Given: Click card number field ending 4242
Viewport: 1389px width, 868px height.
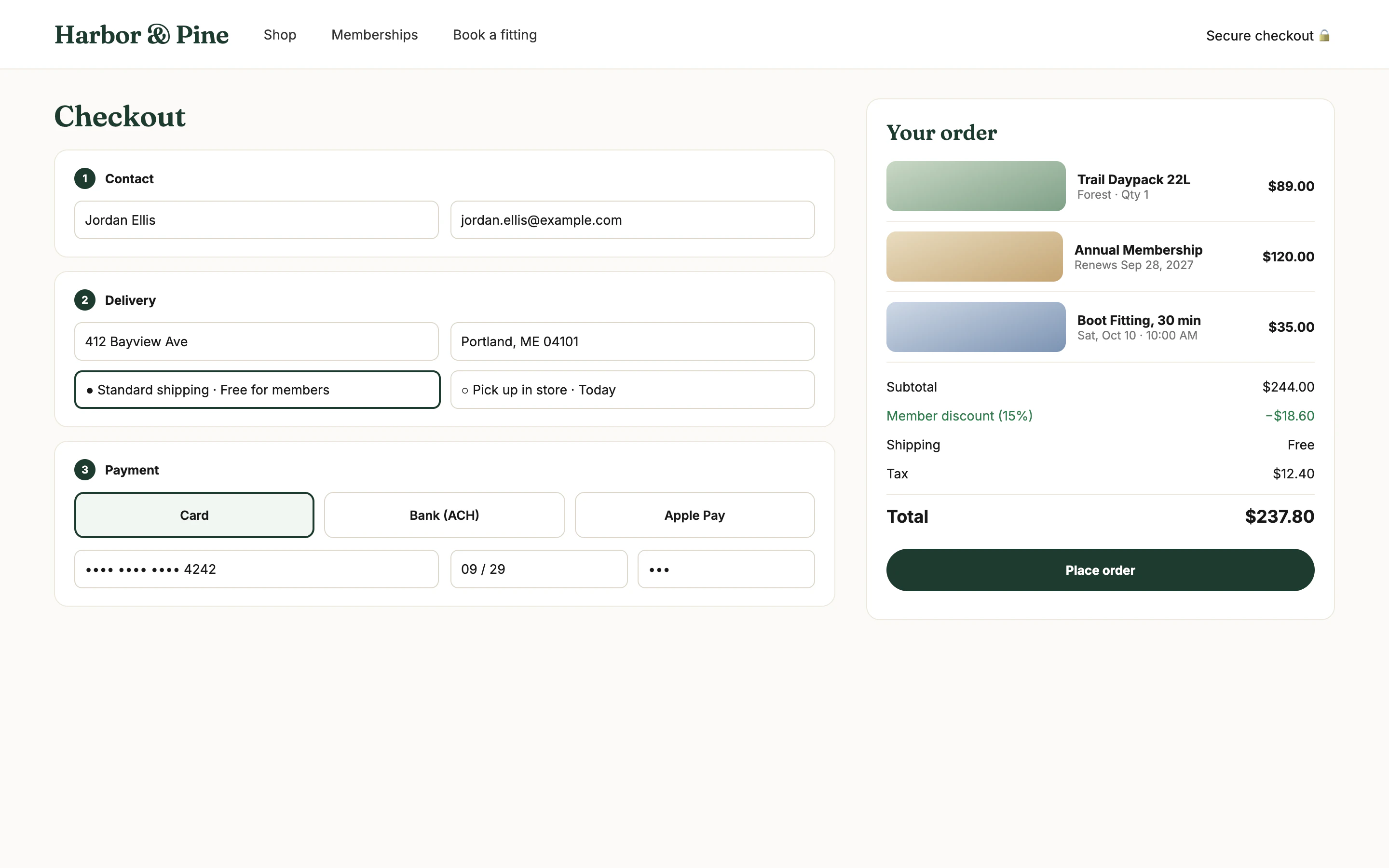Looking at the screenshot, I should click(257, 569).
